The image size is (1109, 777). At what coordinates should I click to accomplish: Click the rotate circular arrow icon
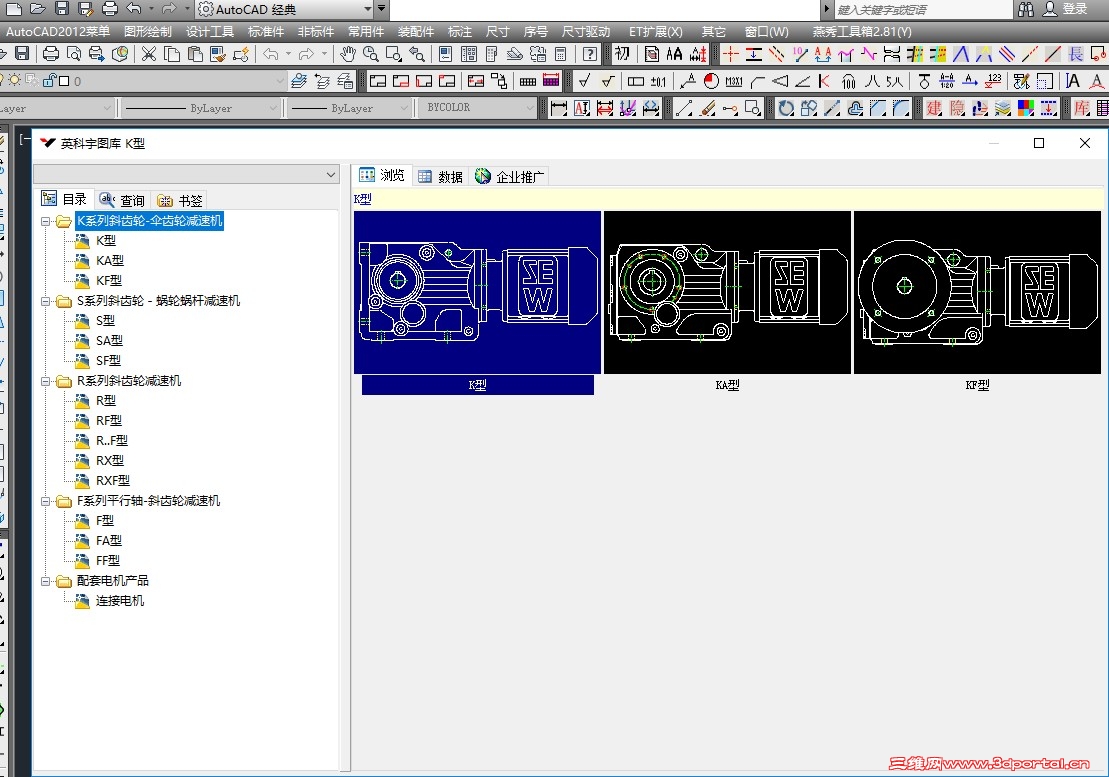pos(786,108)
